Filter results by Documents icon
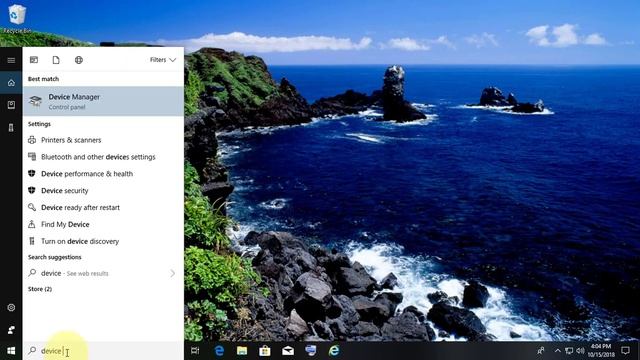The width and height of the screenshot is (640, 360). 56,60
